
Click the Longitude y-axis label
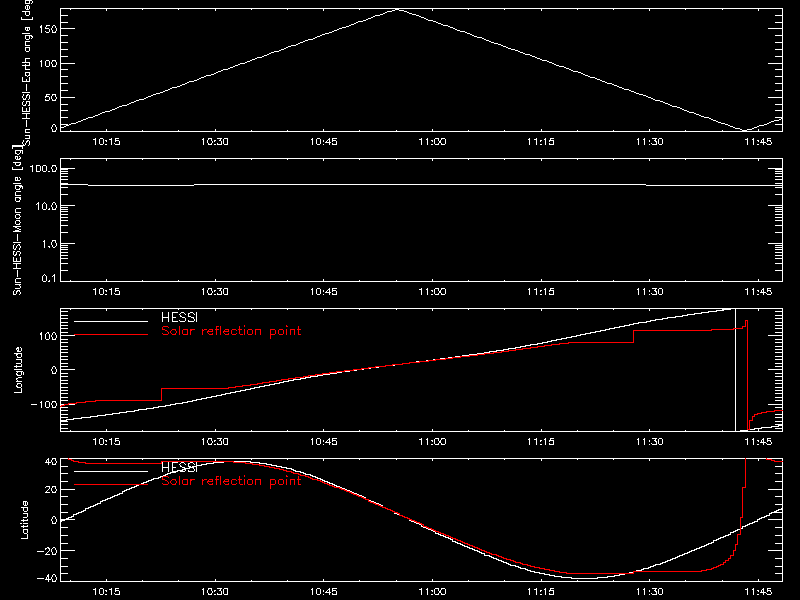click(18, 370)
